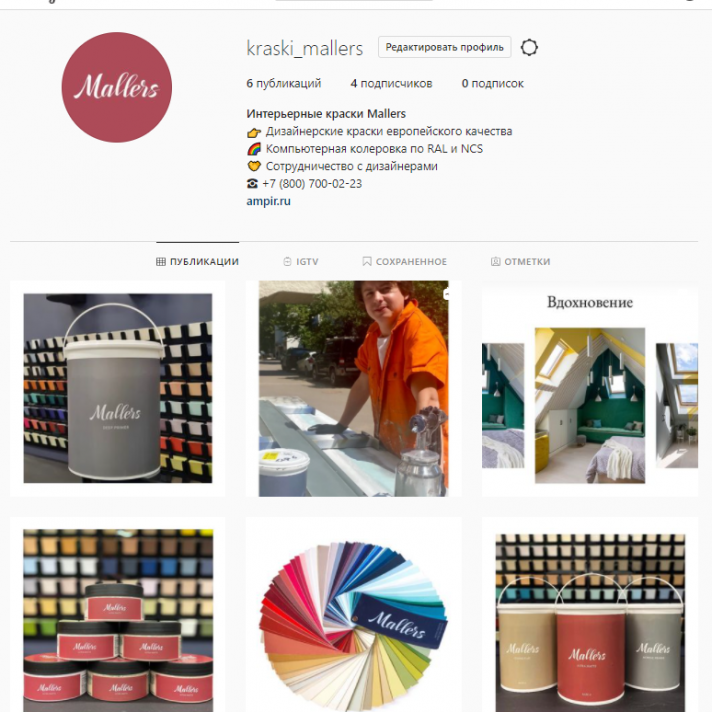Viewport: 712px width, 712px height.
Task: Open the 0 подписок following list
Action: (493, 84)
